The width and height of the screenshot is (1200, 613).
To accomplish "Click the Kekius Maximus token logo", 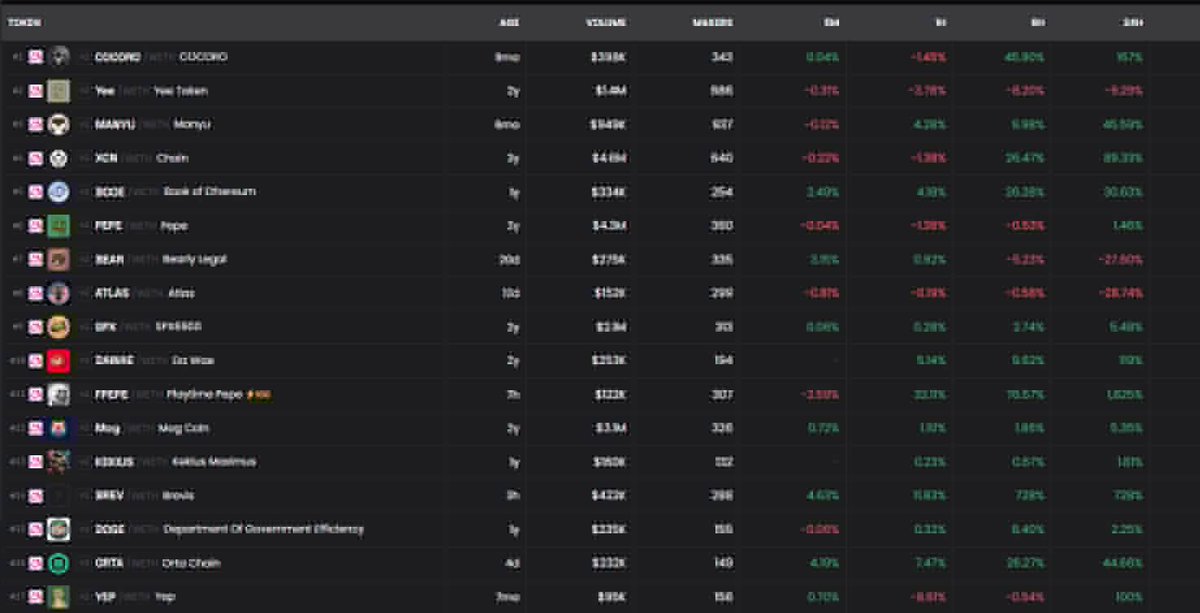I will [x=59, y=462].
